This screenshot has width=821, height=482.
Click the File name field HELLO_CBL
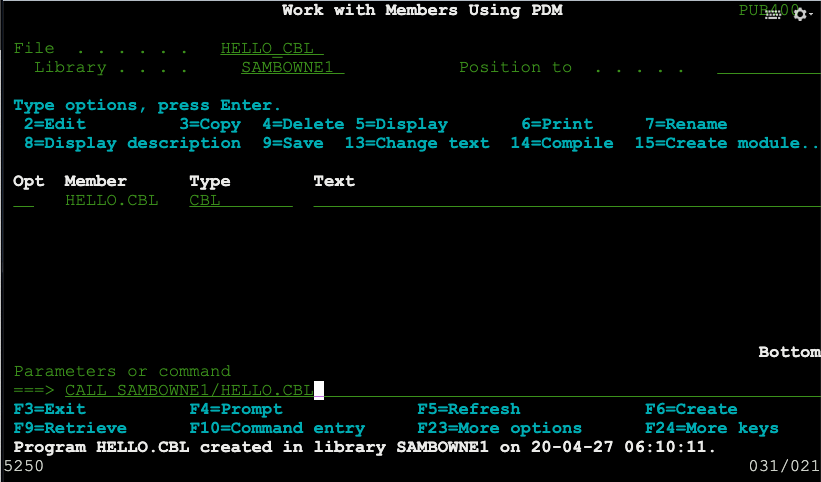[272, 48]
